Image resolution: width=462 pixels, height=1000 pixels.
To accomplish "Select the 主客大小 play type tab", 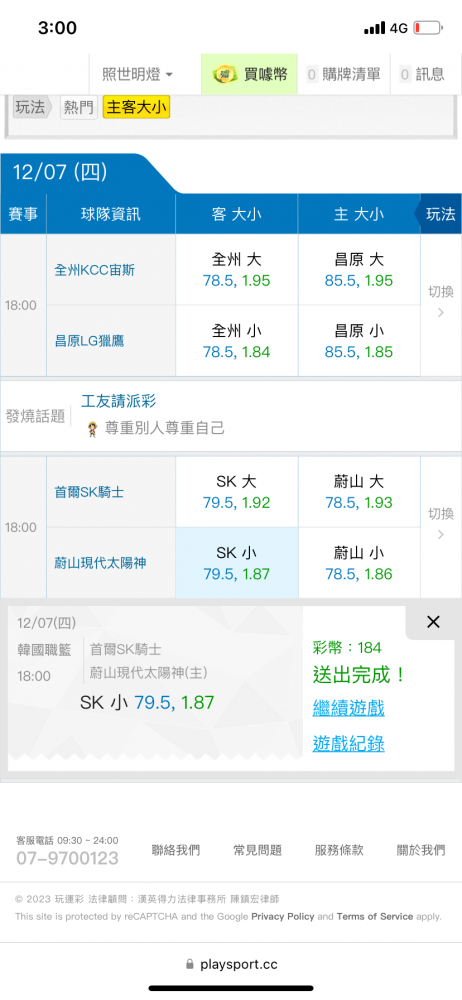I will (136, 108).
